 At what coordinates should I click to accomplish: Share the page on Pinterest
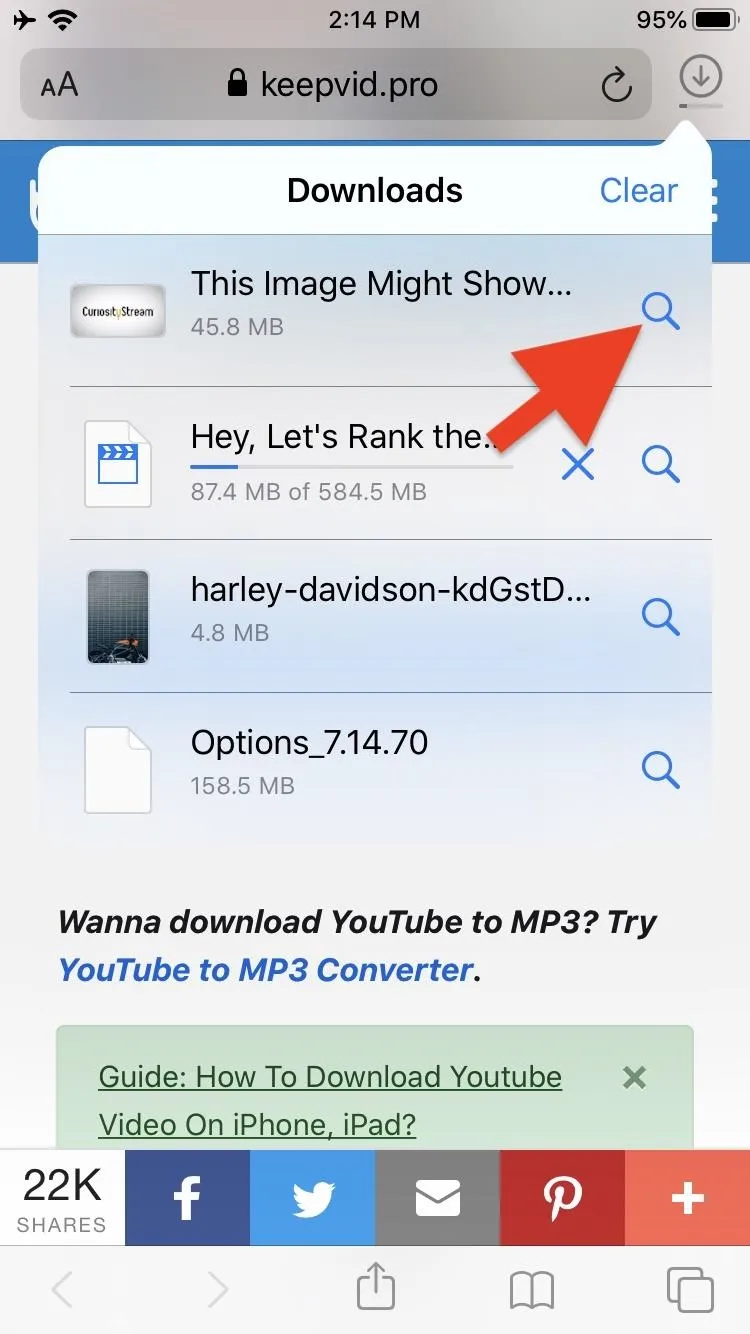pos(562,1197)
